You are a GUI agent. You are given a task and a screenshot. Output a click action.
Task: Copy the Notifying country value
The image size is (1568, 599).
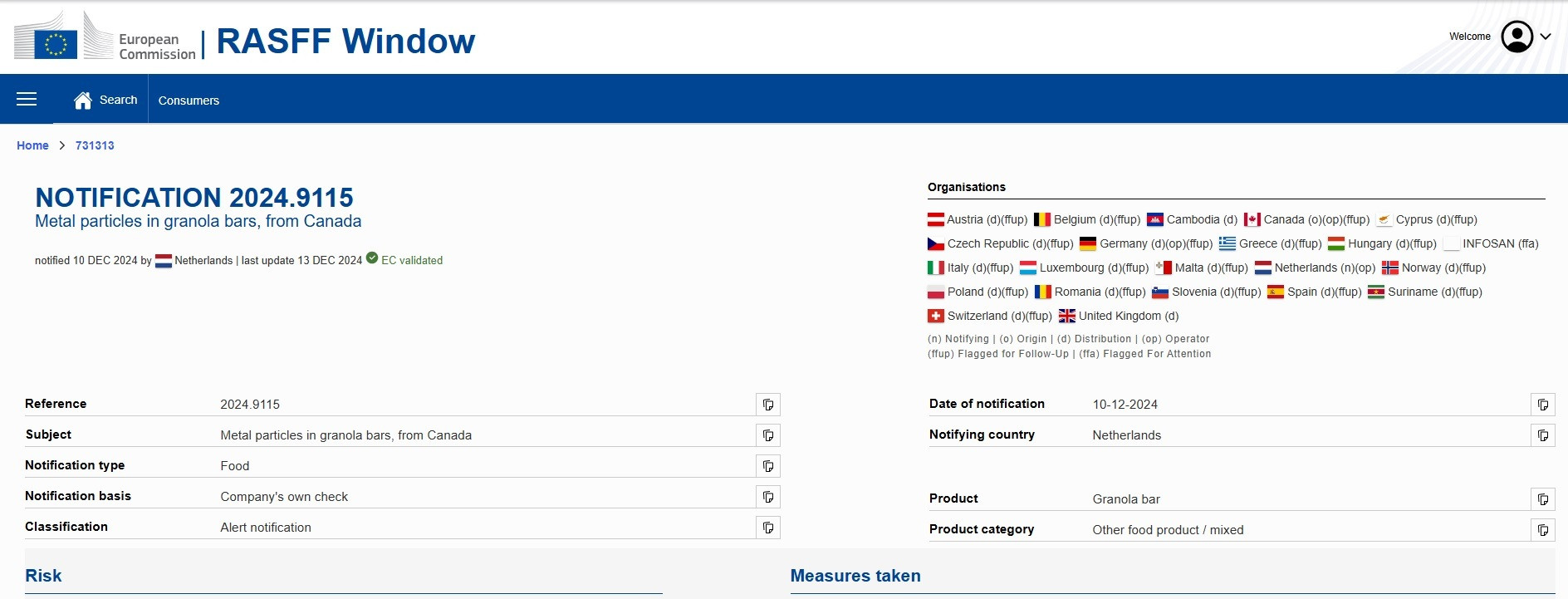point(1543,435)
